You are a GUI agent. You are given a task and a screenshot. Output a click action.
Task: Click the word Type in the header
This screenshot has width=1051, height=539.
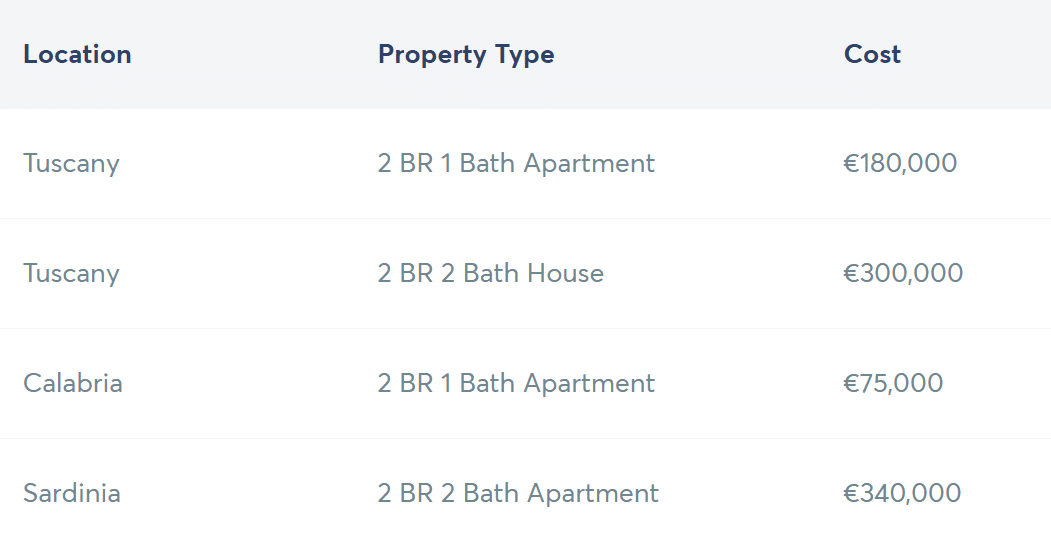pyautogui.click(x=525, y=56)
